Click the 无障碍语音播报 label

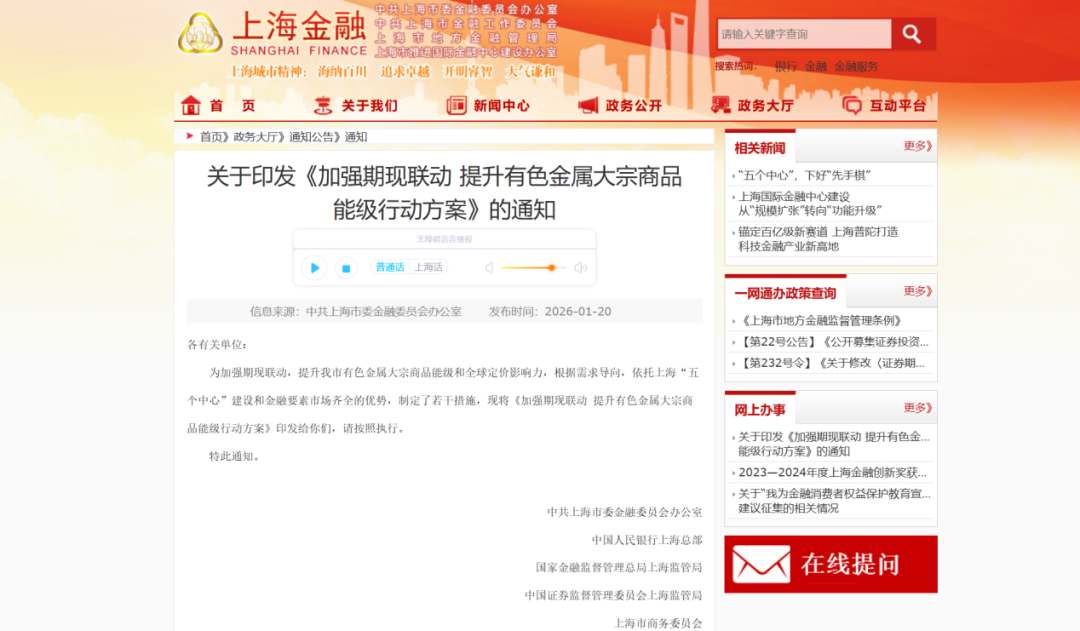click(x=444, y=239)
